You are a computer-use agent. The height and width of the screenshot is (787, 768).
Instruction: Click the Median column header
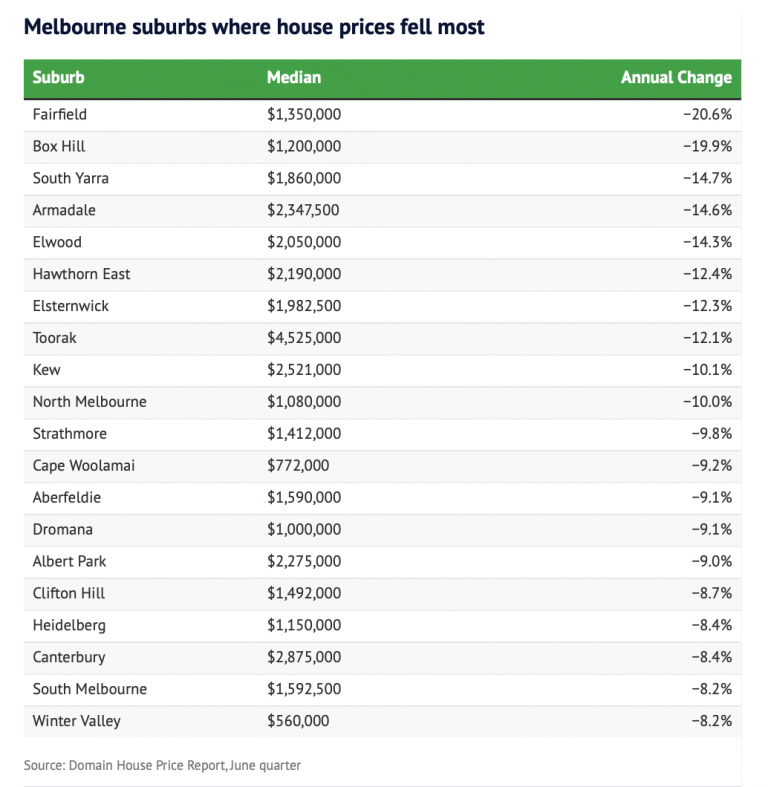[x=294, y=78]
